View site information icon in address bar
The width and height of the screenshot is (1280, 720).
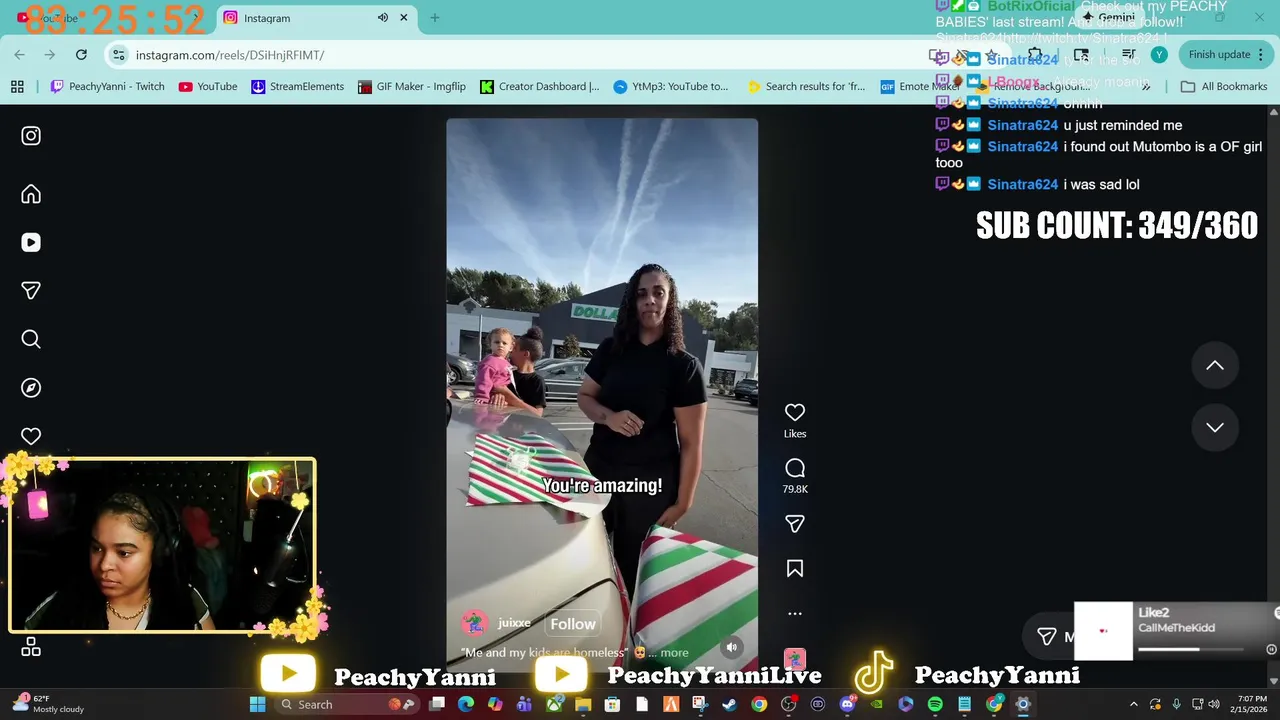(119, 55)
